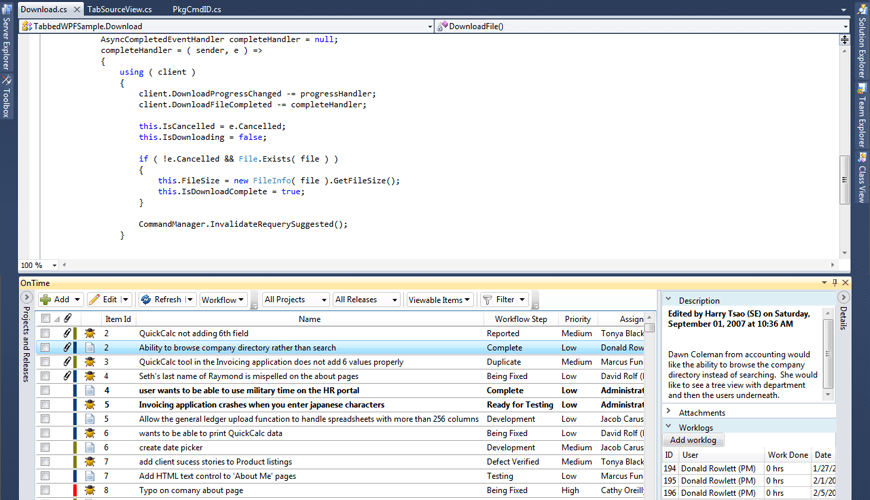870x500 pixels.
Task: Click document icon of 'create date picker' row
Action: click(x=90, y=448)
